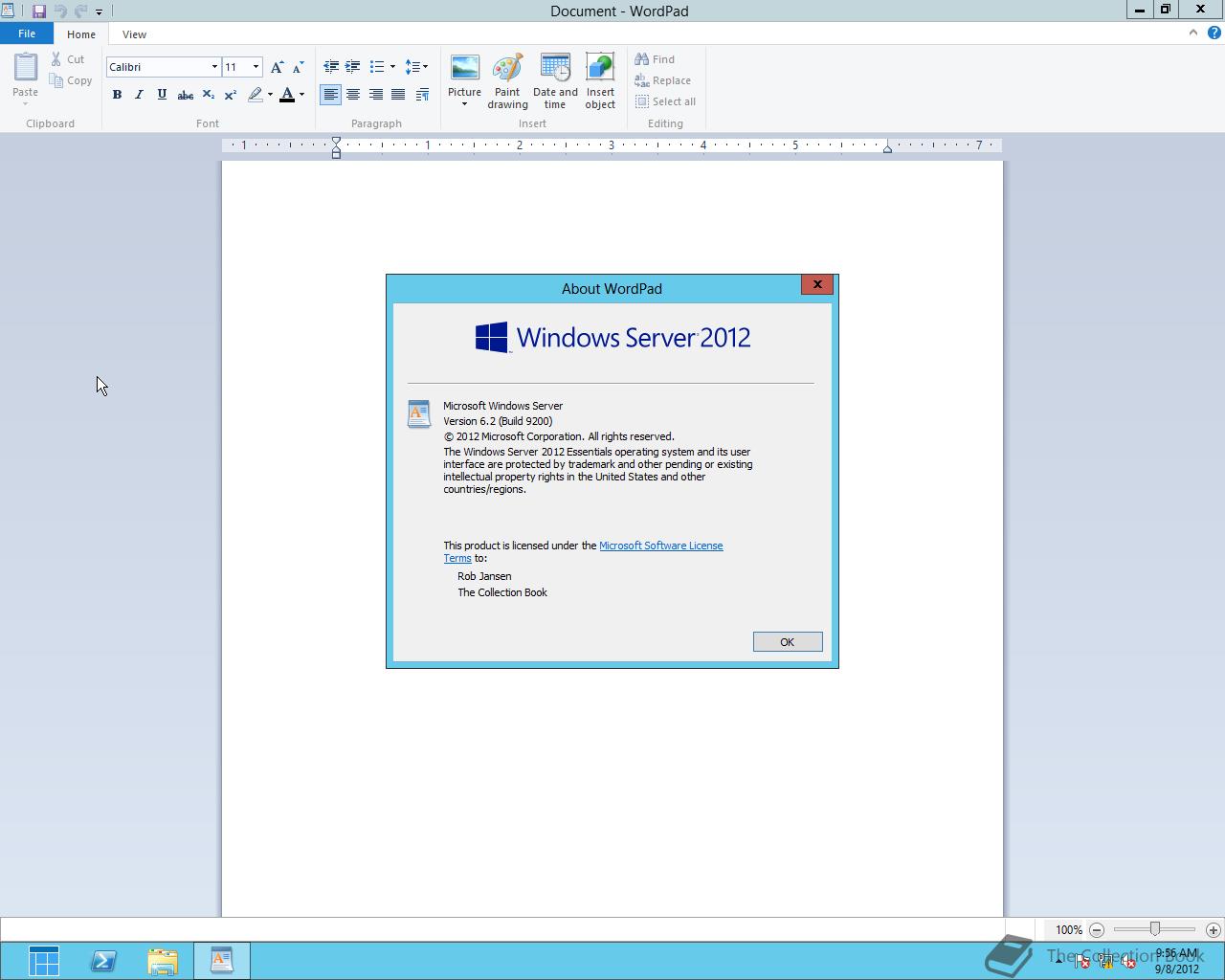The width and height of the screenshot is (1225, 980).
Task: Toggle Italic formatting
Action: point(139,95)
